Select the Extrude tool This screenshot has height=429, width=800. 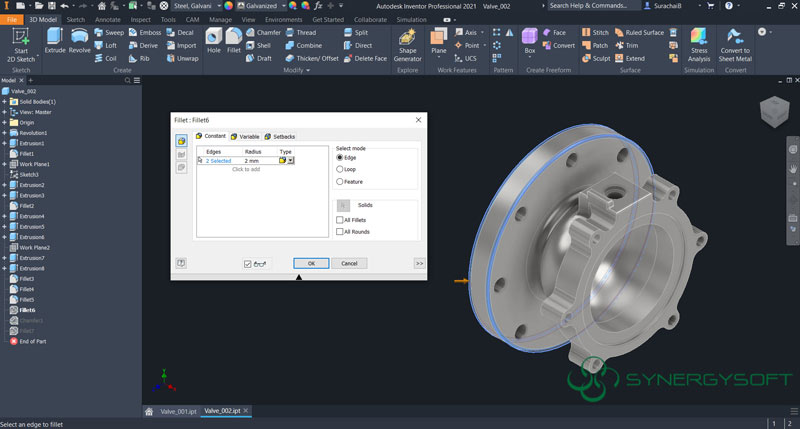point(55,41)
